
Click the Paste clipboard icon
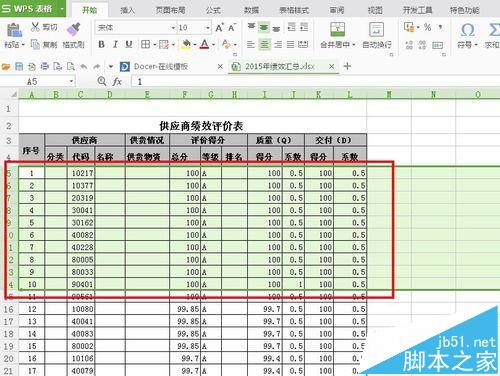click(14, 30)
